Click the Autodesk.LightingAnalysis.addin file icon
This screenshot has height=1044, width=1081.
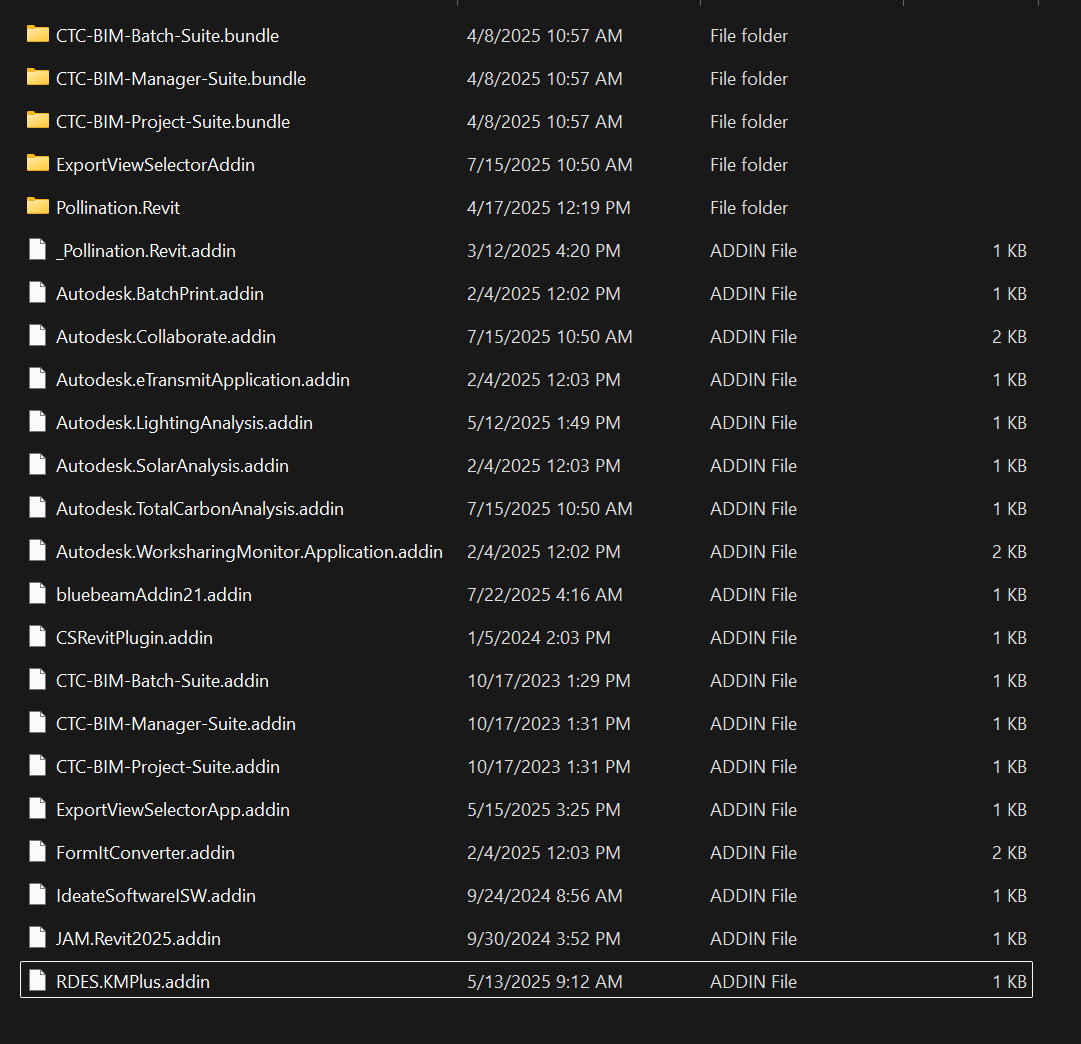click(38, 421)
